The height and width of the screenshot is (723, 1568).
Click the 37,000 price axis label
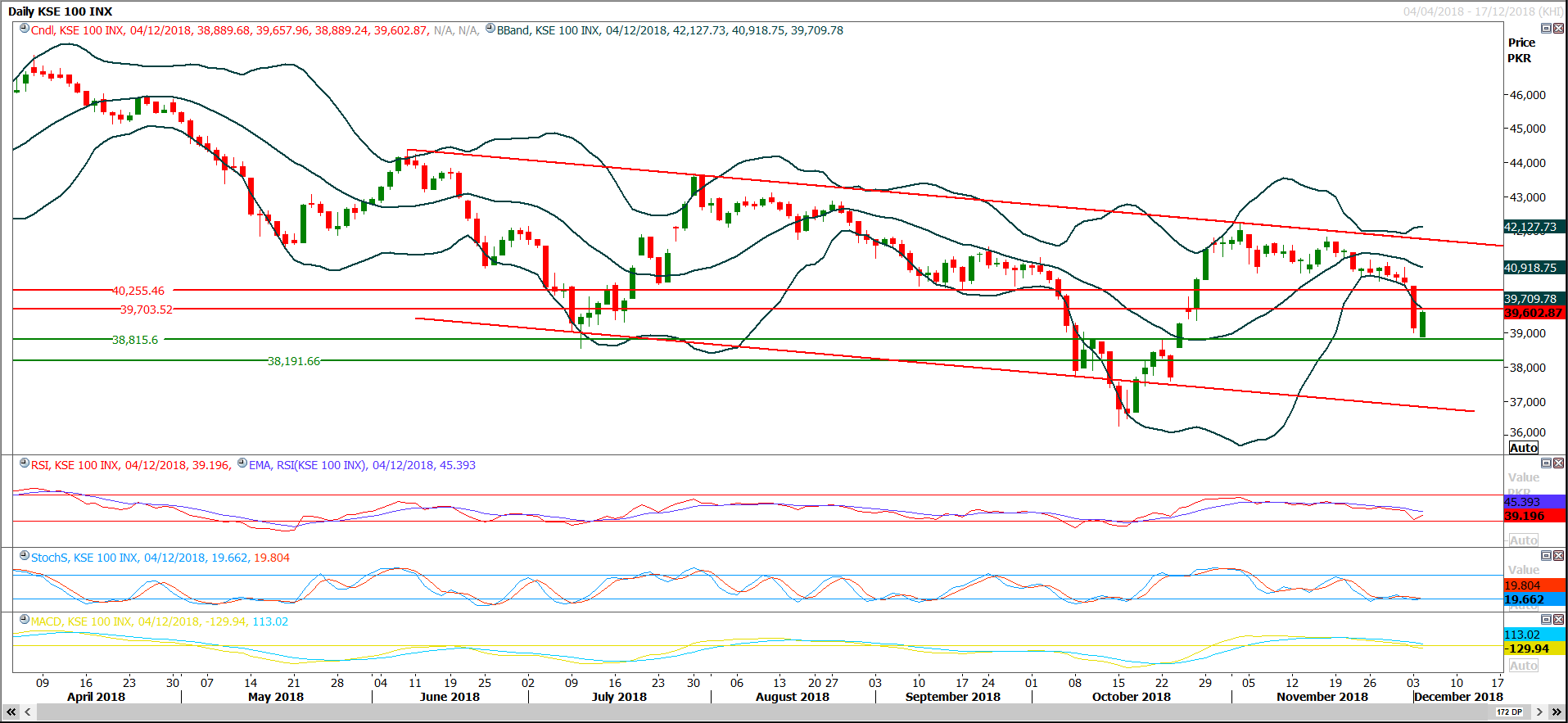tap(1528, 402)
